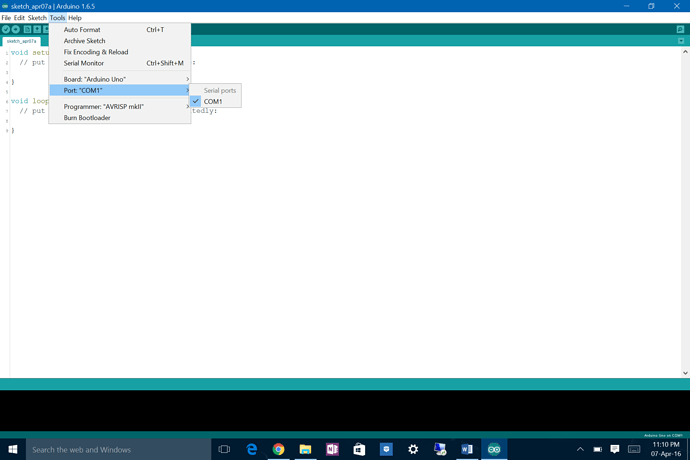Click the Upload arrow button

tap(16, 29)
